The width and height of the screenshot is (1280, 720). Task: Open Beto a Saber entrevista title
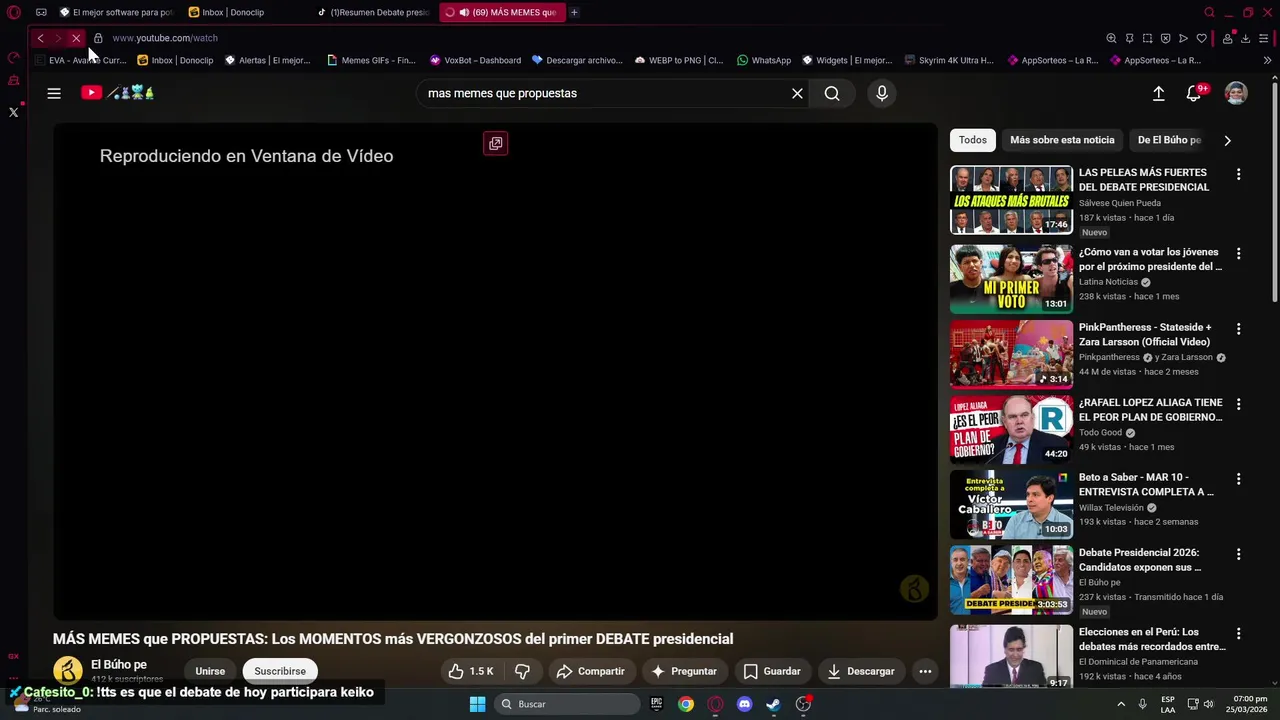click(x=1146, y=484)
